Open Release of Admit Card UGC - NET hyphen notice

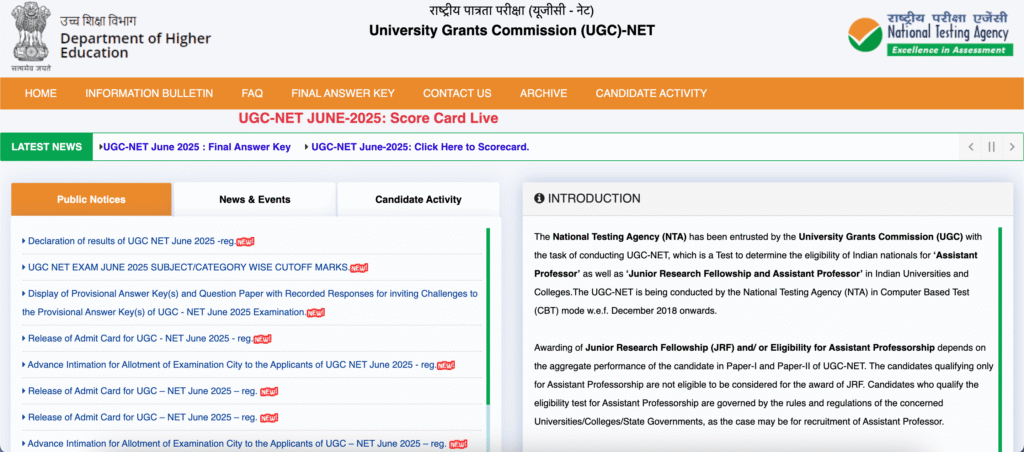coord(140,338)
